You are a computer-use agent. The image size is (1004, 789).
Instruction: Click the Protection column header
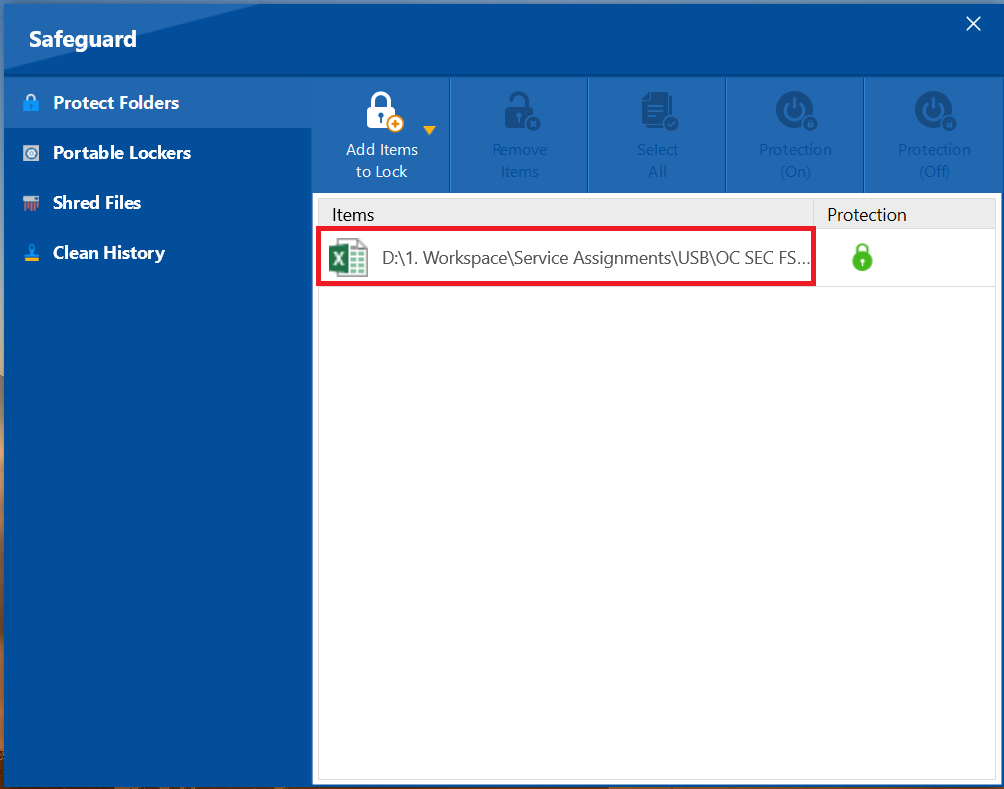[x=905, y=214]
